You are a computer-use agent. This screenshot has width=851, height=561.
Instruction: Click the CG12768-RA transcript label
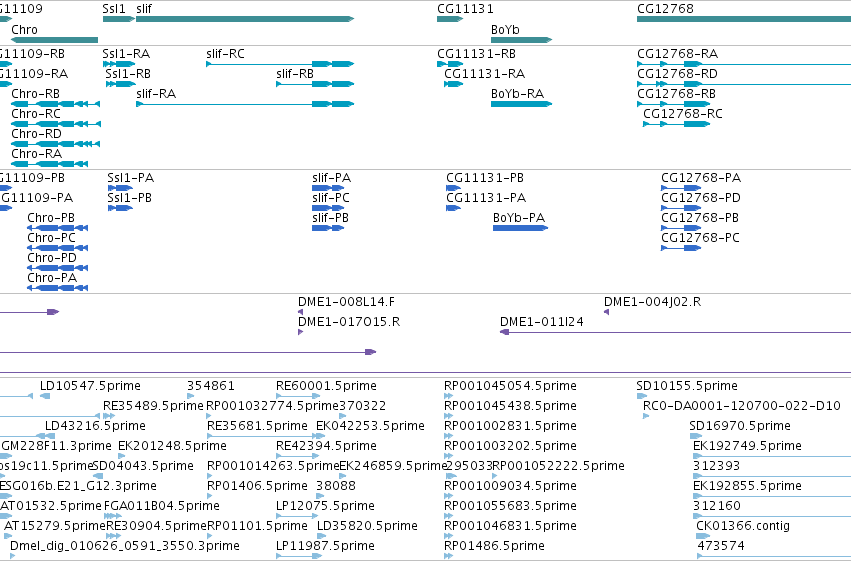pos(678,54)
